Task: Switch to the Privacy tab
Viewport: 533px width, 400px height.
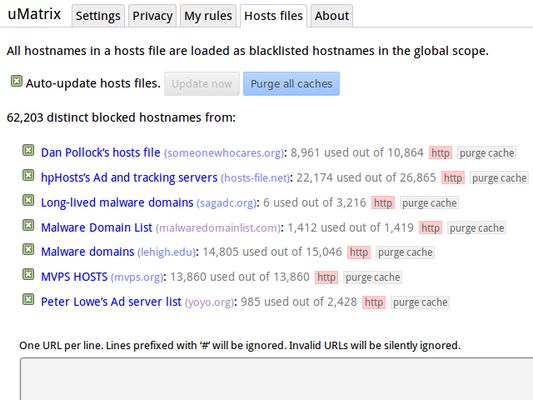Action: [152, 16]
